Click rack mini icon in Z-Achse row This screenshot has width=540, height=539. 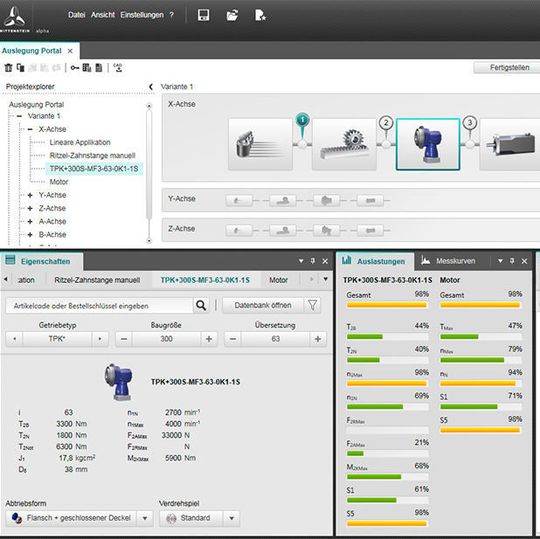pos(283,230)
